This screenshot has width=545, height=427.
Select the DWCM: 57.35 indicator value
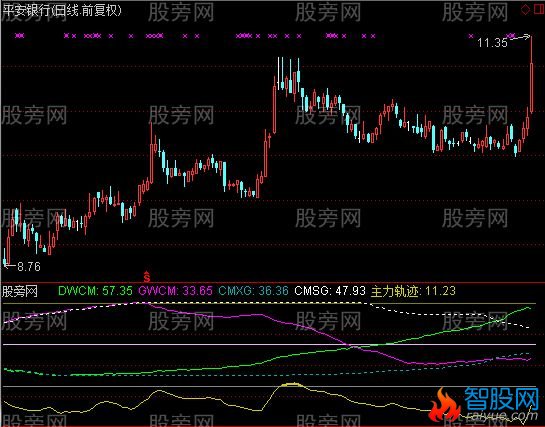click(95, 290)
